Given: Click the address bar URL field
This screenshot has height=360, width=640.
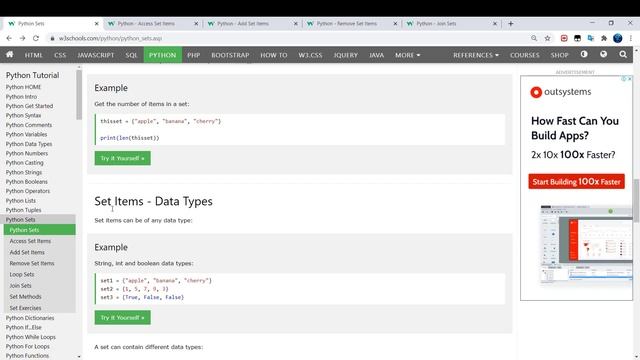Looking at the screenshot, I should pyautogui.click(x=286, y=38).
